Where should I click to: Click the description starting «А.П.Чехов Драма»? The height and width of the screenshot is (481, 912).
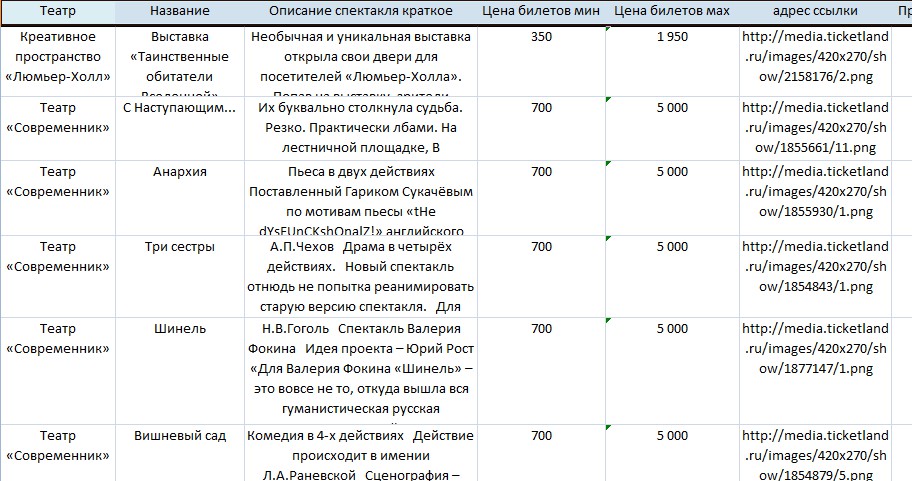tap(361, 276)
